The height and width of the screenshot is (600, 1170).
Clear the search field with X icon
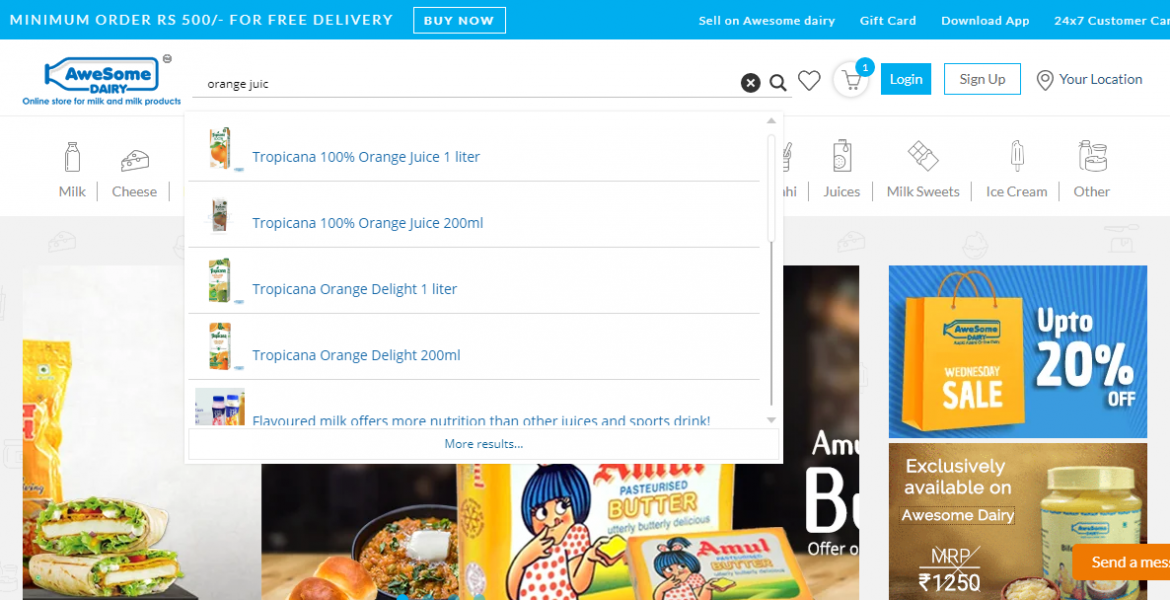pyautogui.click(x=750, y=83)
